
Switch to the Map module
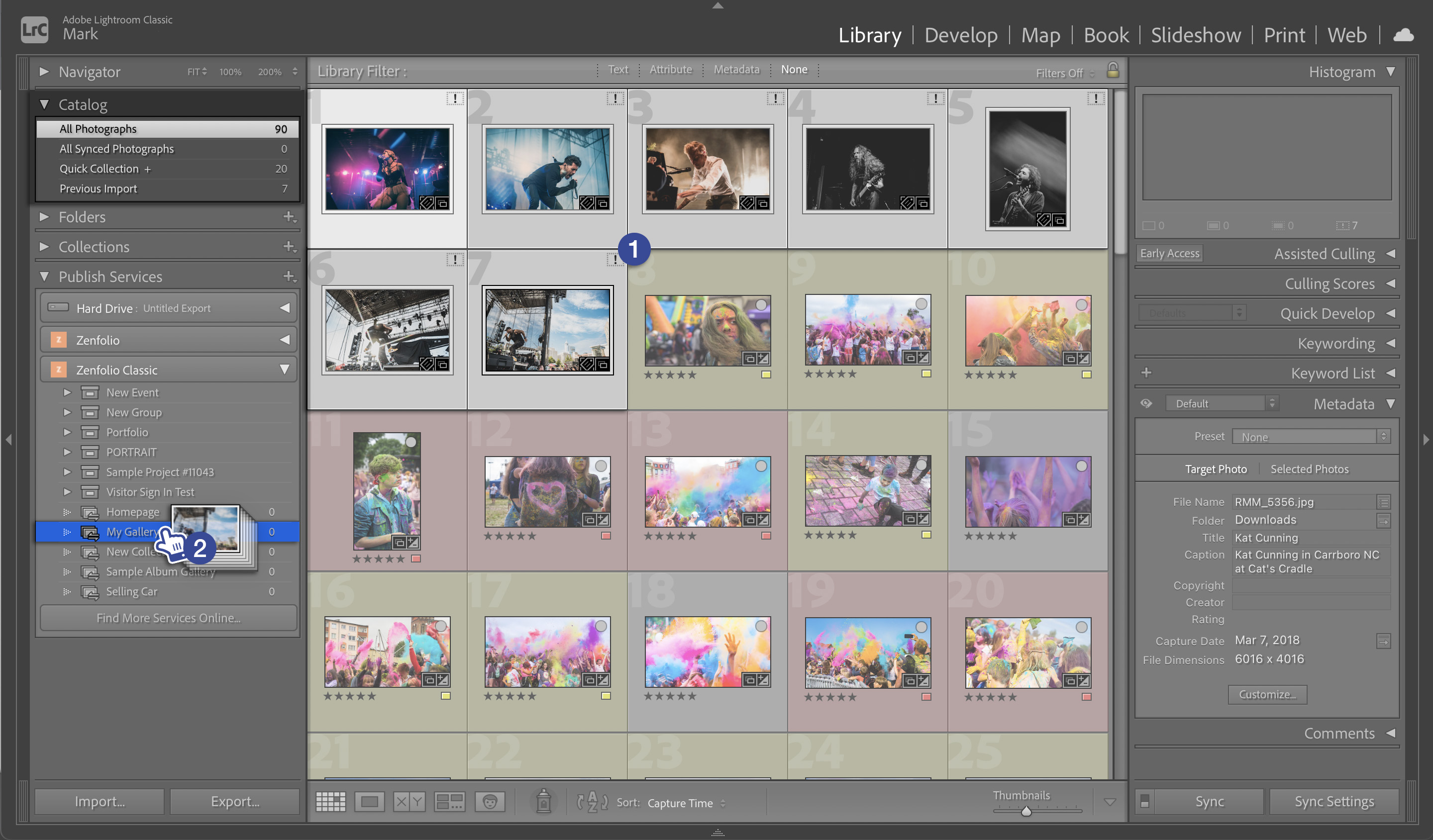click(x=1040, y=35)
